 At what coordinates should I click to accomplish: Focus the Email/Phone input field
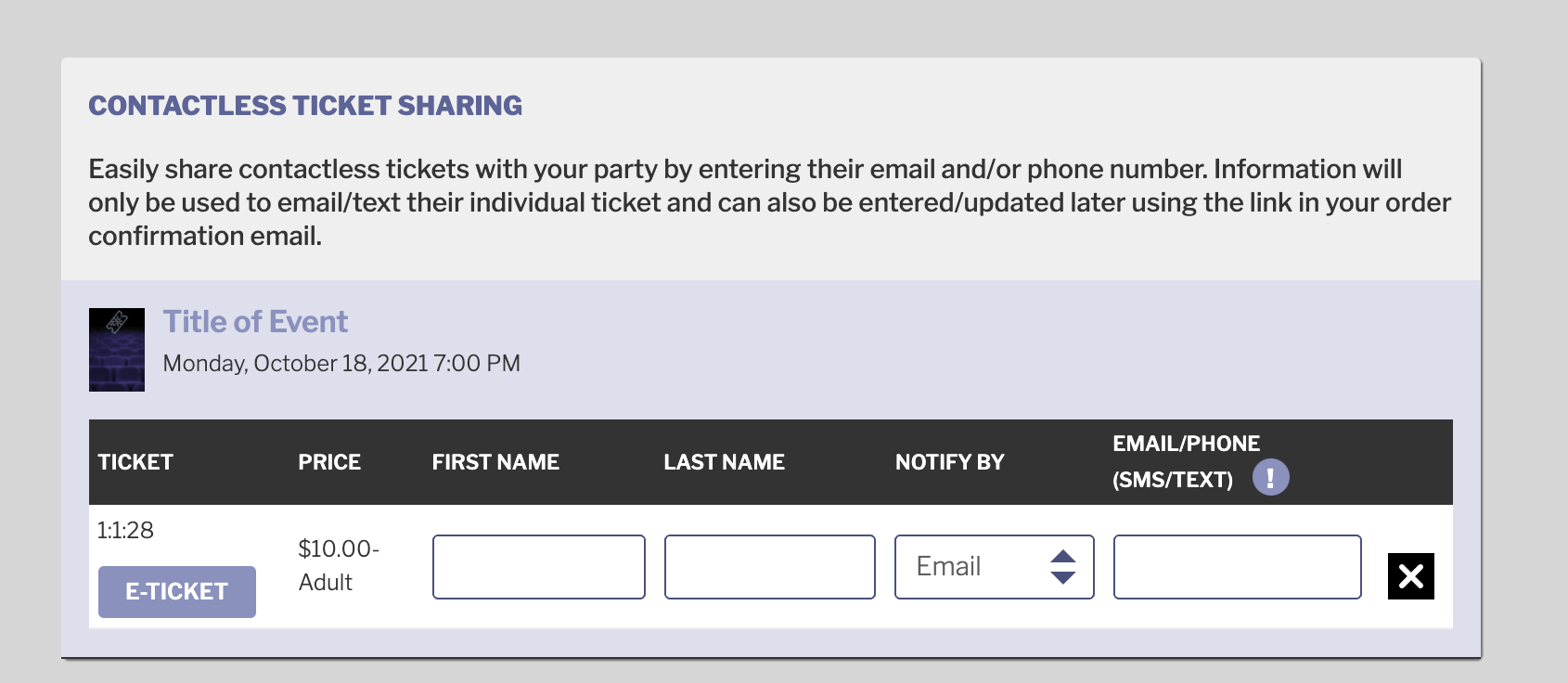click(1238, 567)
